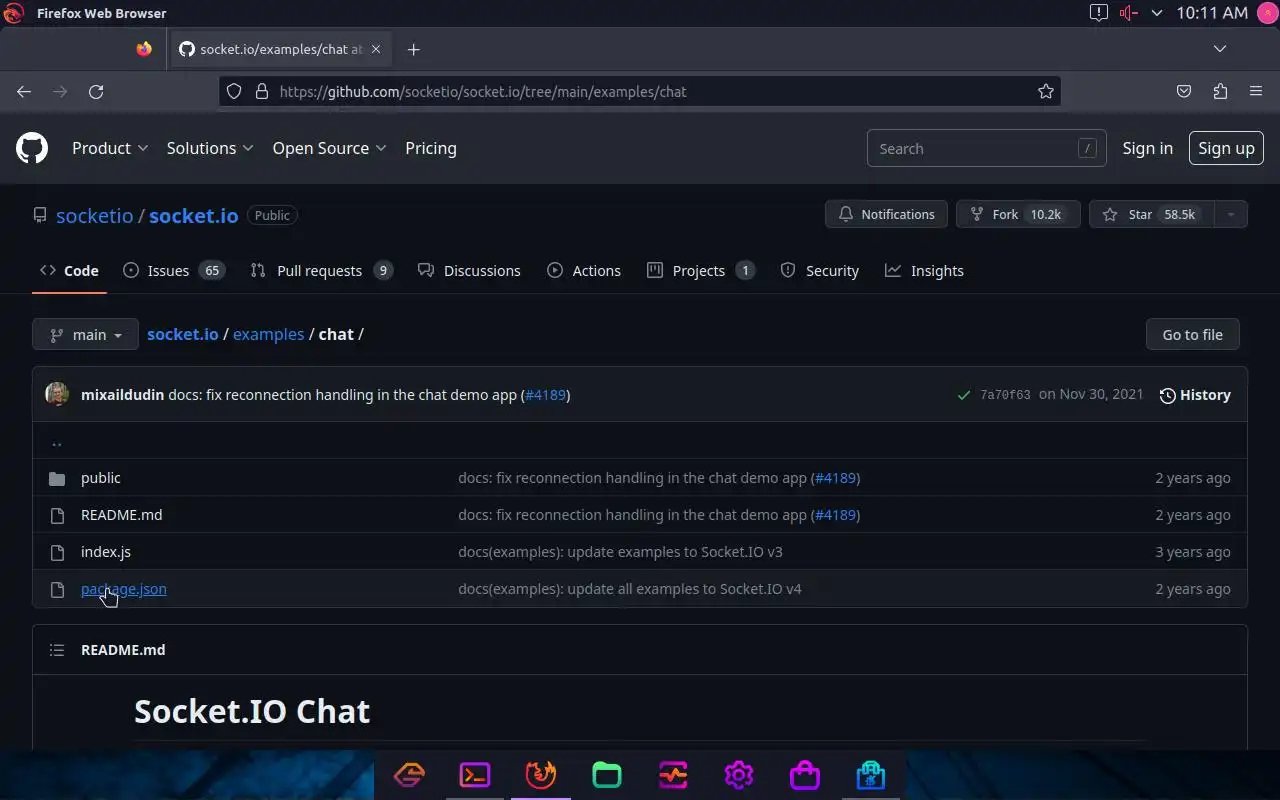Open the file manager dock icon
The width and height of the screenshot is (1280, 800).
point(607,775)
